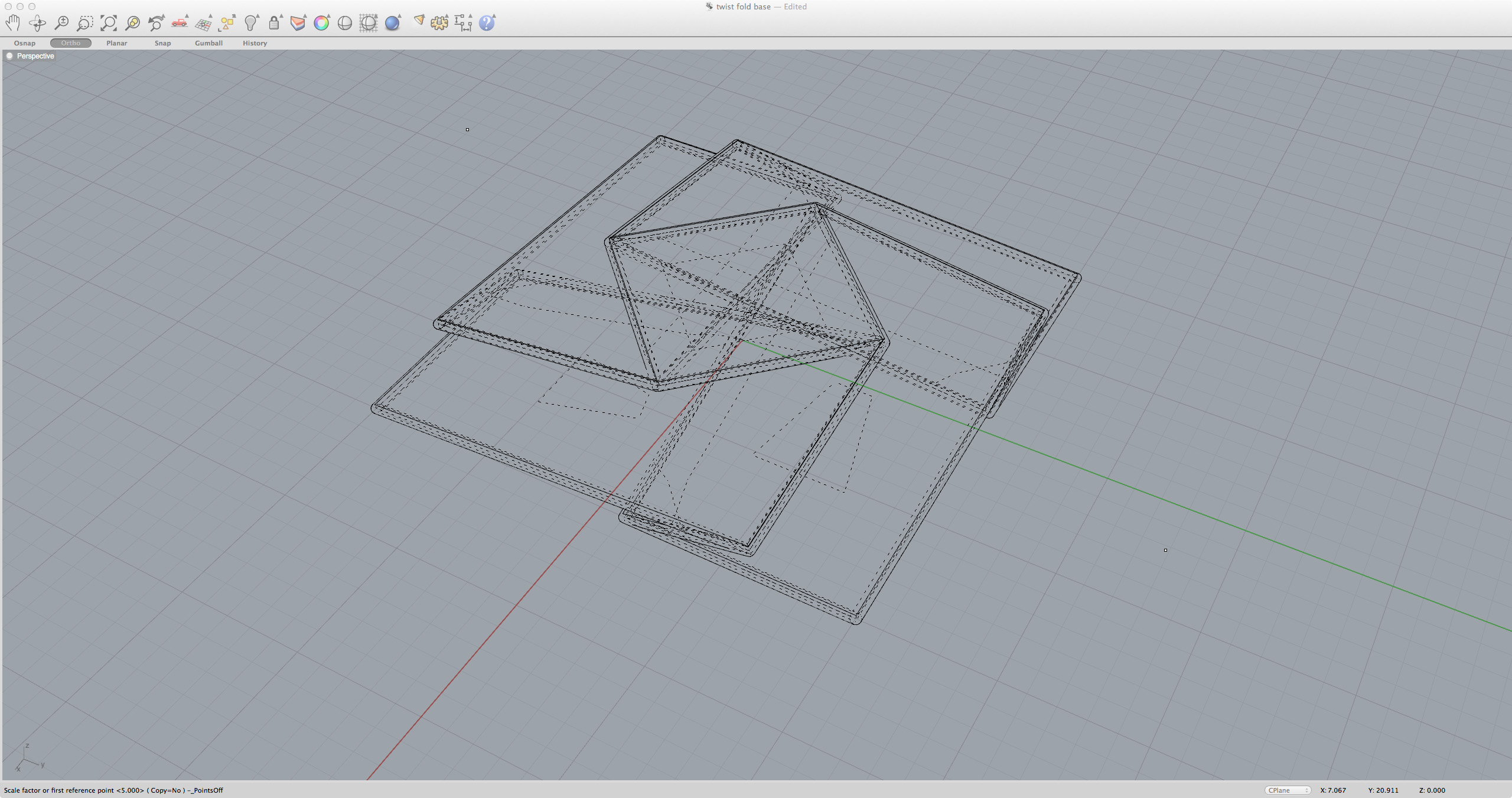The width and height of the screenshot is (1512, 798).
Task: Switch to shaded sphere display mode
Action: [x=345, y=23]
